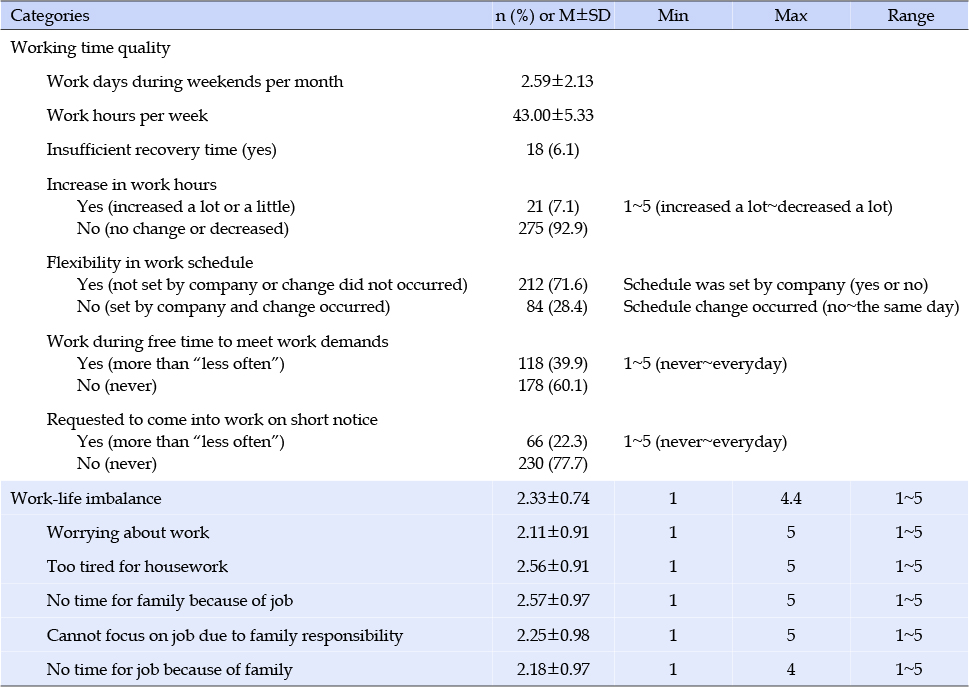
Task: Select 'No time for job because of family'
Action: point(170,670)
